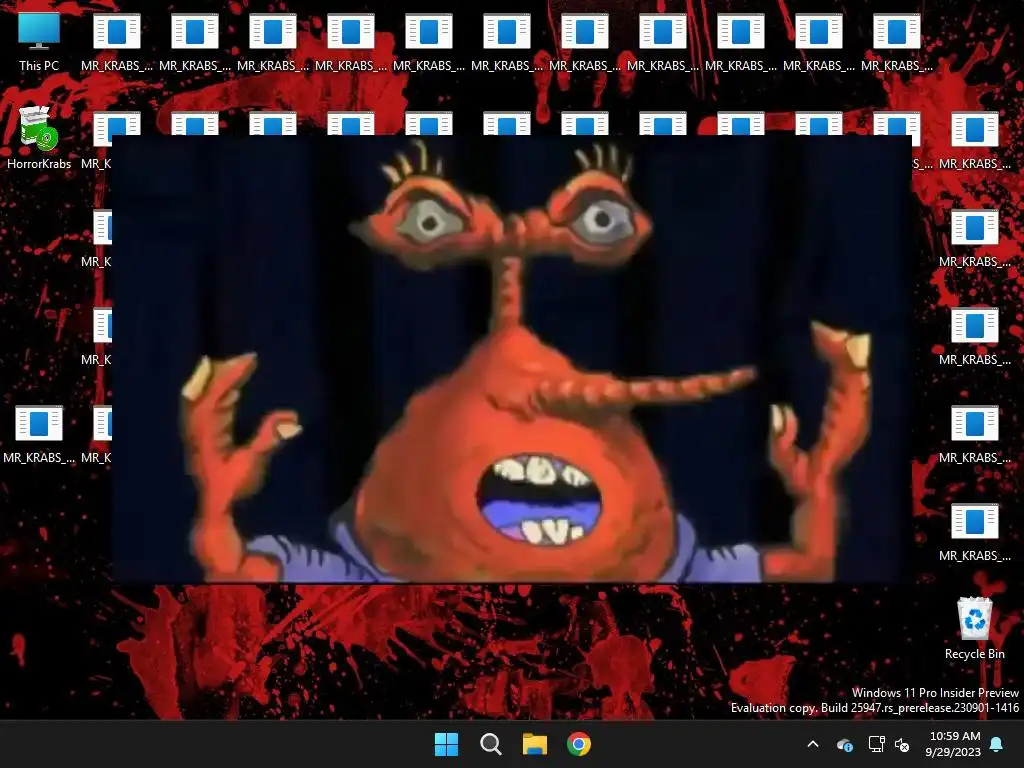Open the notification bell
Viewport: 1024px width, 768px height.
pos(997,744)
